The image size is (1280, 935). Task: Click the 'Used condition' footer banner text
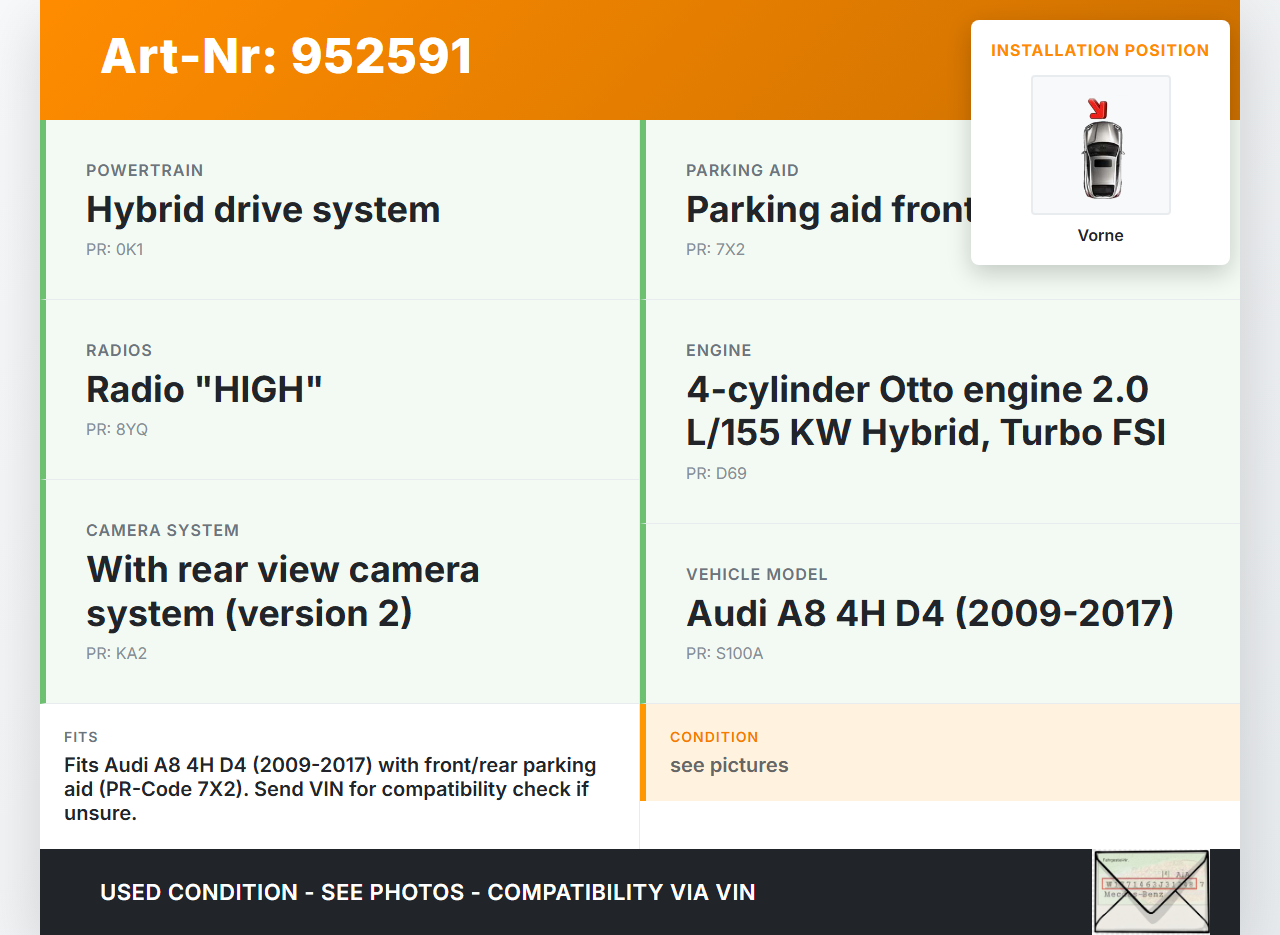(427, 892)
